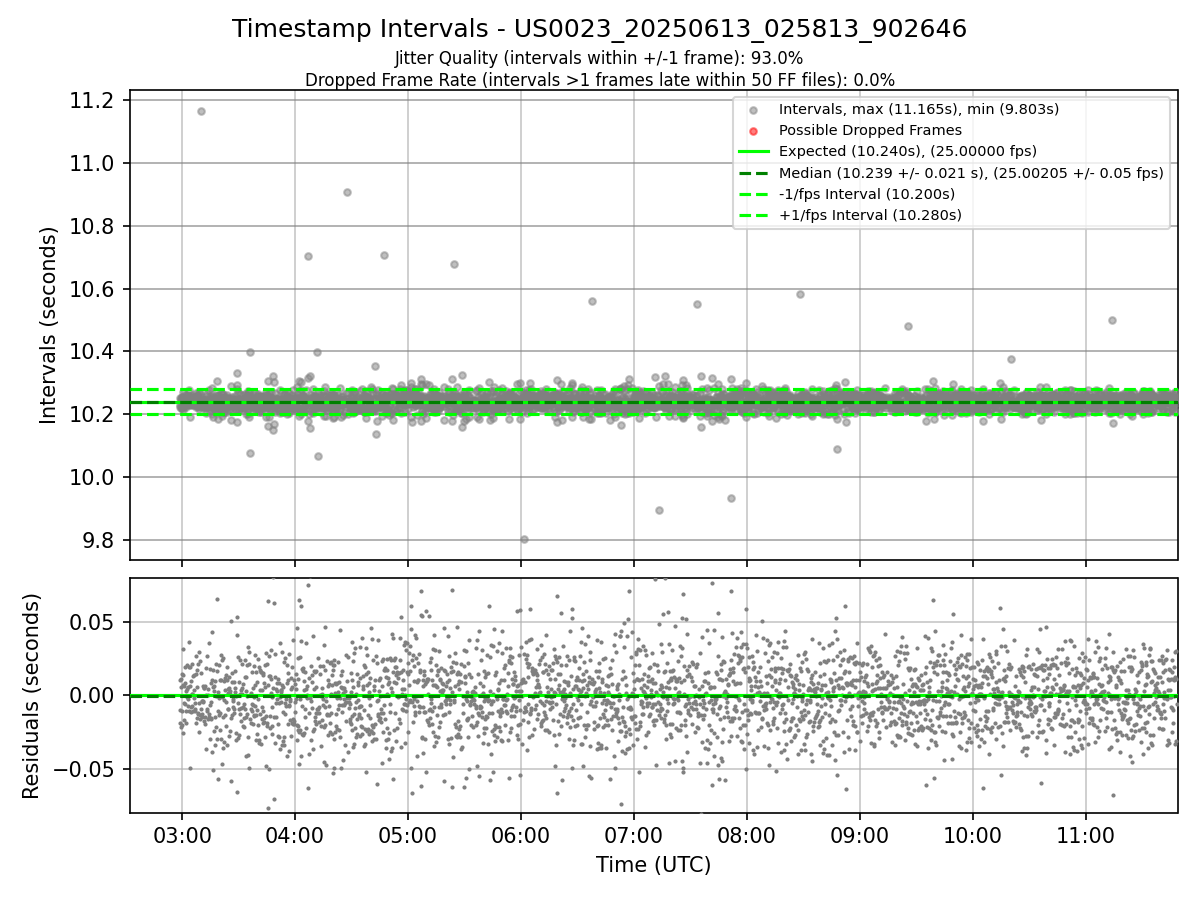Screen dimensions: 1200x900
Task: Click legend entry 'Possible Dropped Frames'
Action: tap(870, 130)
